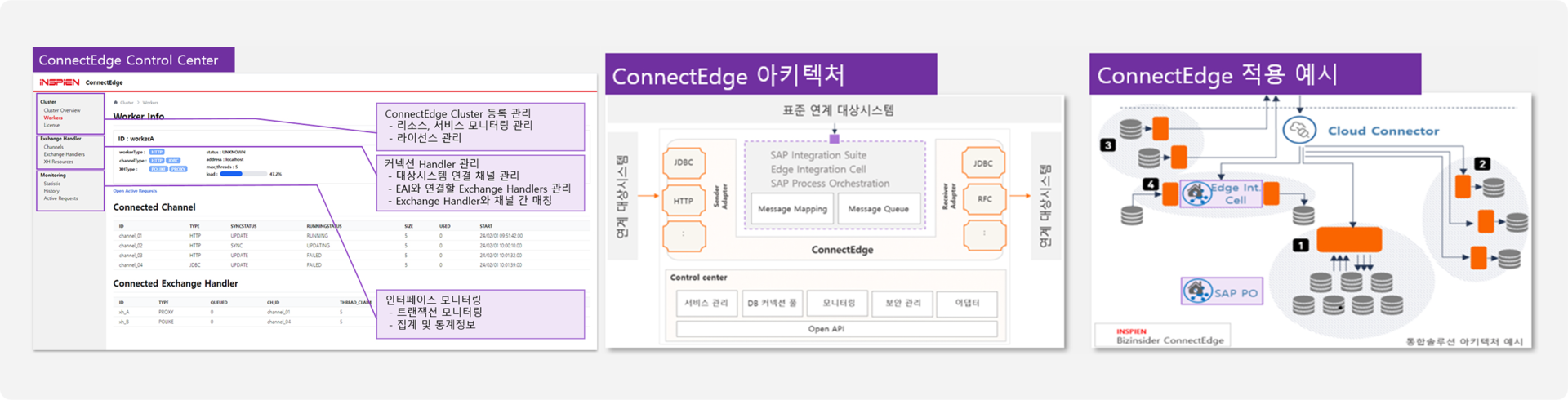
Task: Click the Edge Int. Cell house icon
Action: click(1197, 193)
